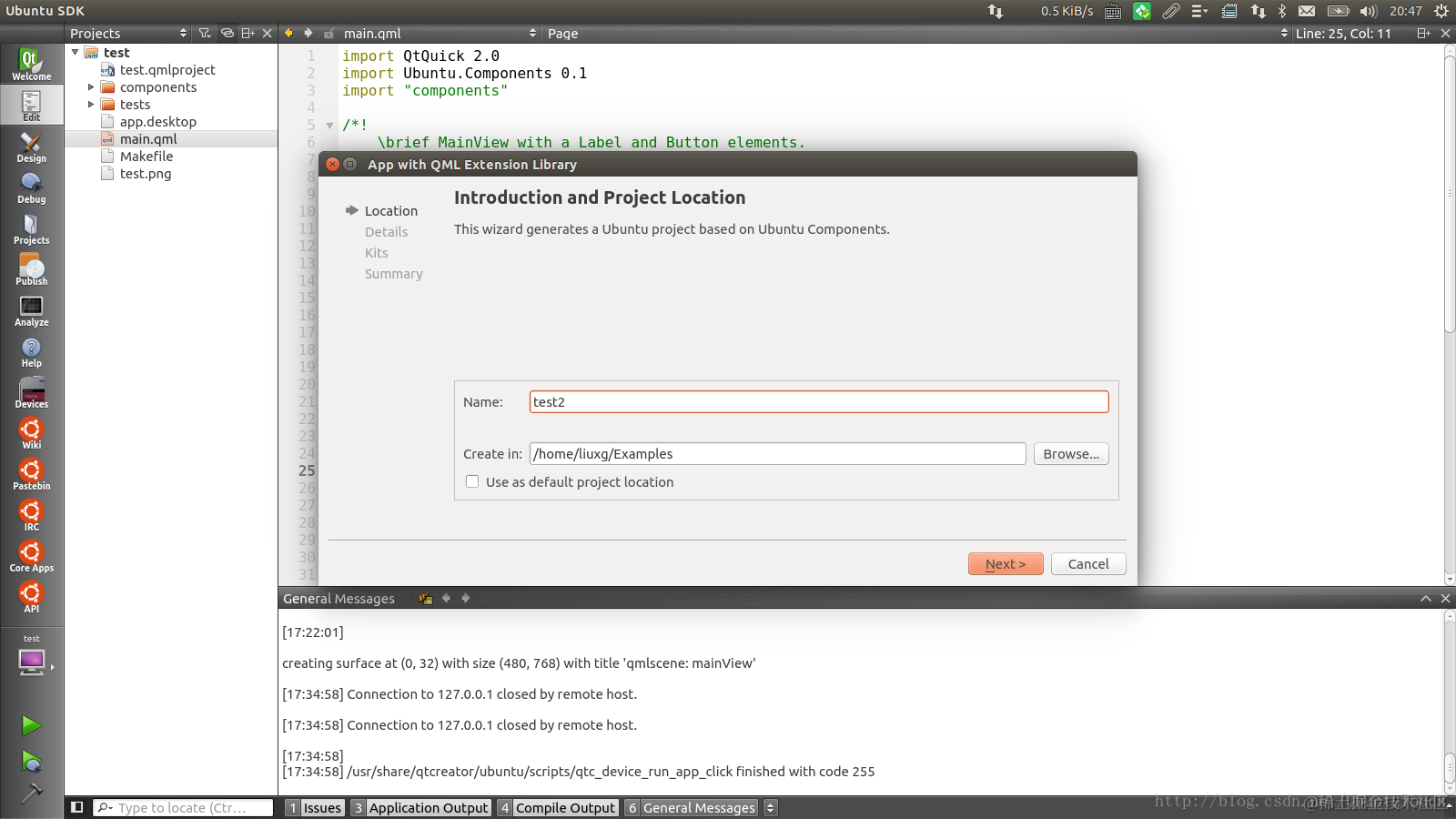The image size is (1456, 819).
Task: Select test.png in the project tree
Action: (146, 174)
